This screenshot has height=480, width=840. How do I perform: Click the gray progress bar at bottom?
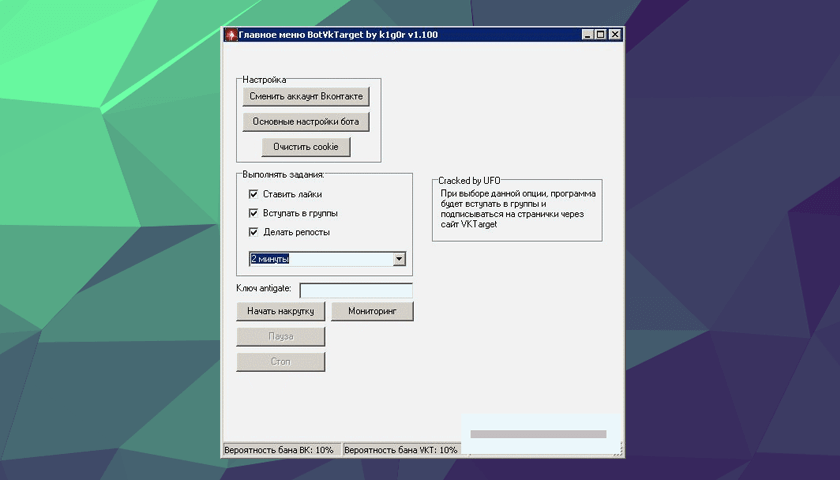tap(538, 434)
